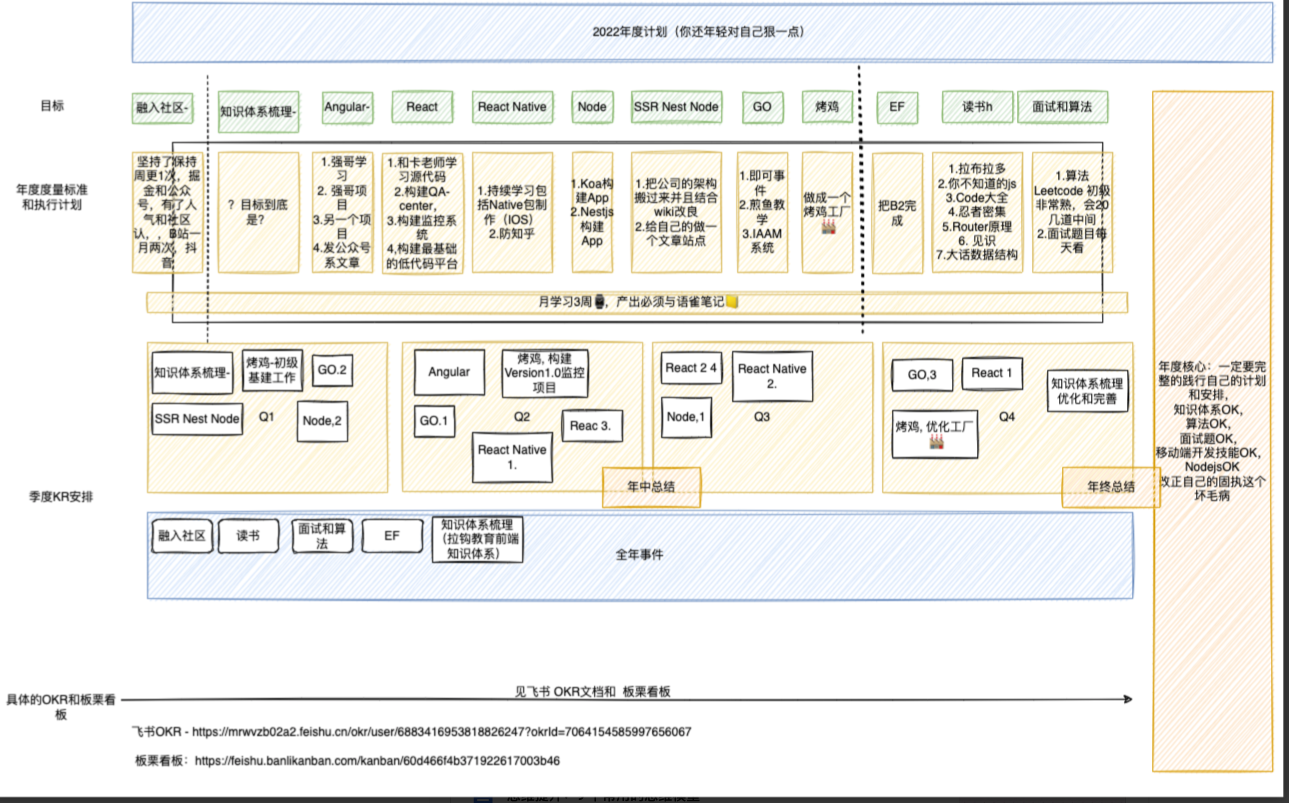Click the EF box in 全年事件

tap(392, 536)
